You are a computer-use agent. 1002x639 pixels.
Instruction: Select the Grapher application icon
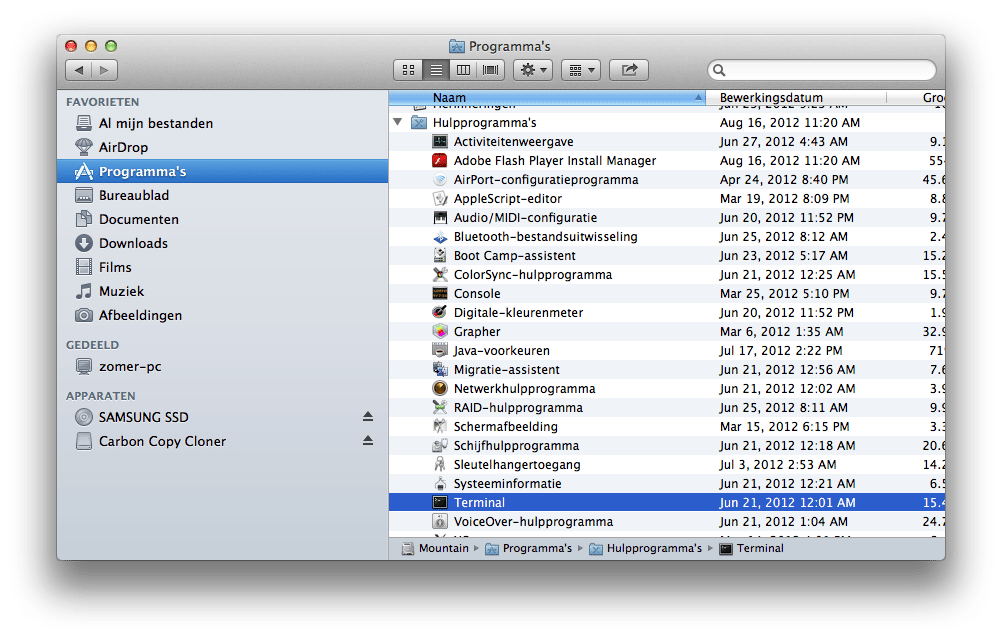pos(440,332)
